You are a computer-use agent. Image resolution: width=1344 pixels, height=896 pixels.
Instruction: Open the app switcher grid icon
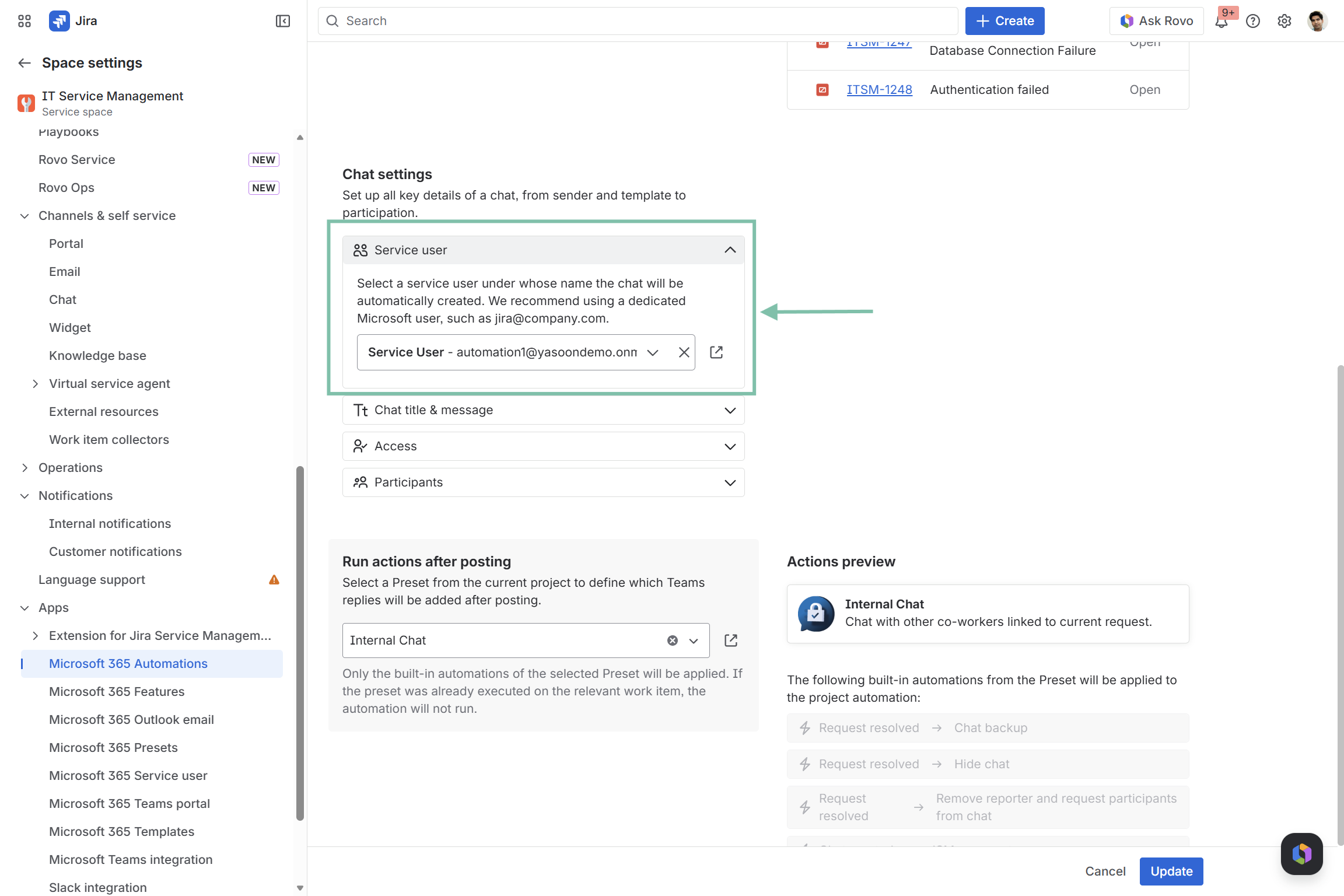24,21
